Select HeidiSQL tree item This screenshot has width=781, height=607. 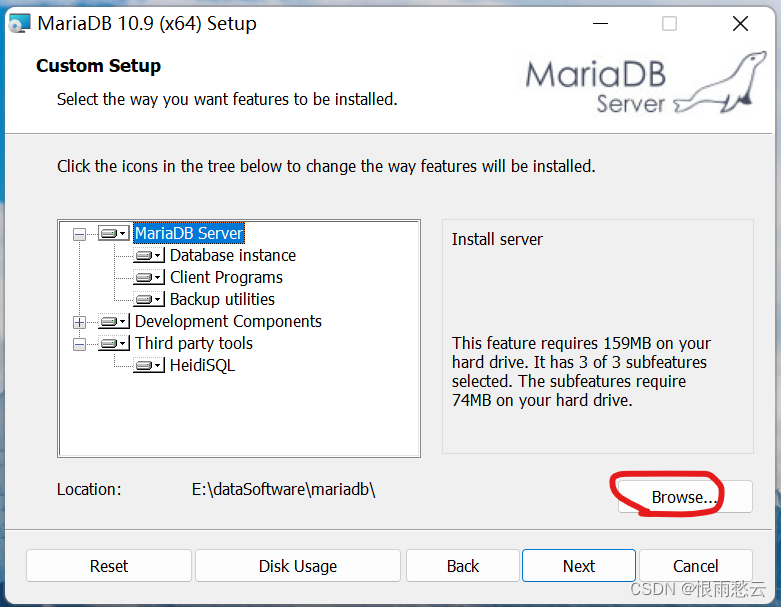202,365
